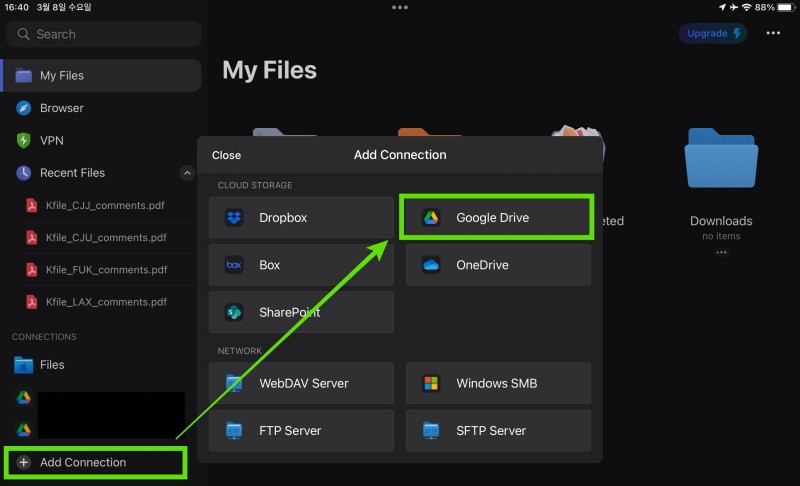800x486 pixels.
Task: Close the Add Connection dialog
Action: click(x=226, y=155)
